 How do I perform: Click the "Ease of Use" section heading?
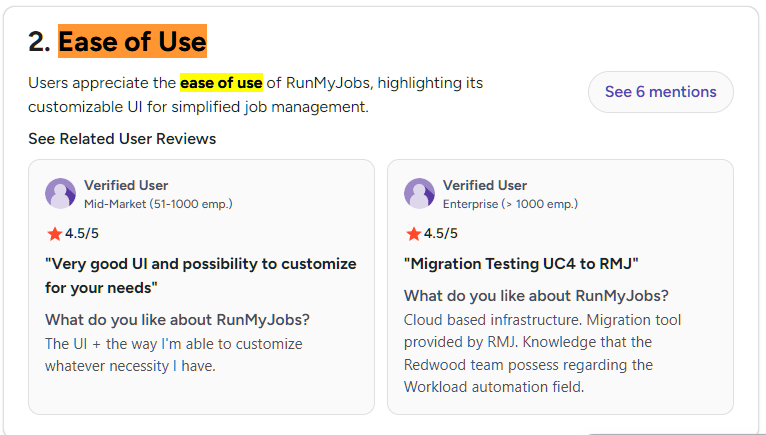[132, 42]
